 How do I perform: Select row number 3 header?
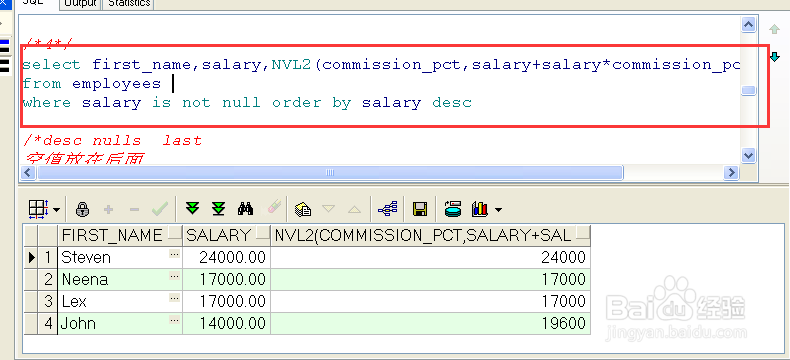point(48,301)
